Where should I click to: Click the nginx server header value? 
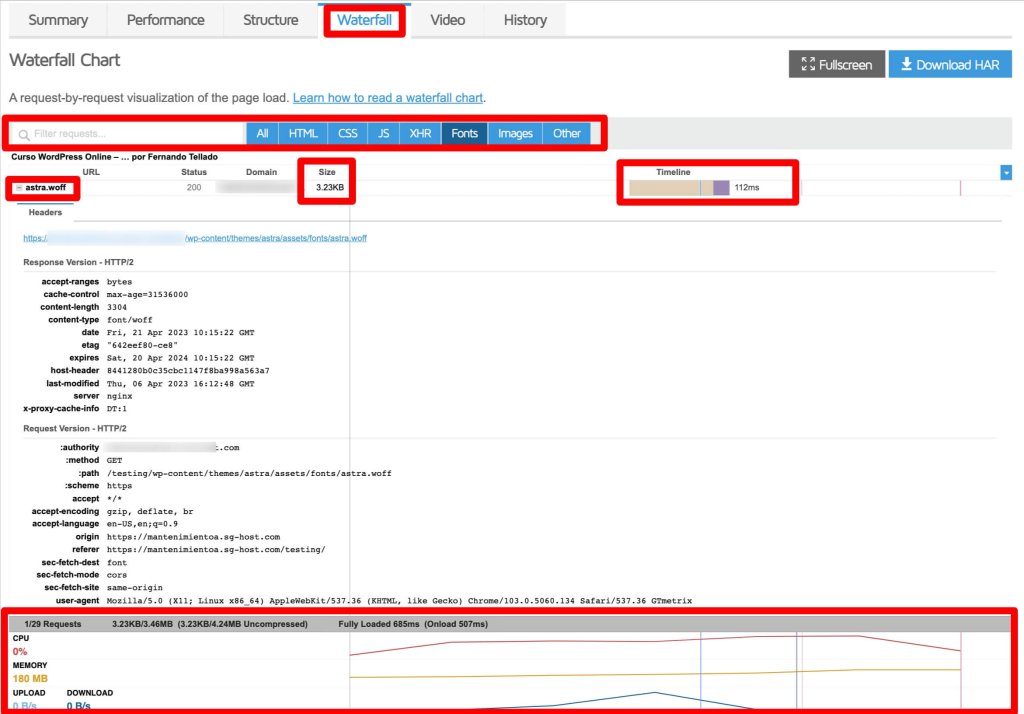(x=120, y=397)
